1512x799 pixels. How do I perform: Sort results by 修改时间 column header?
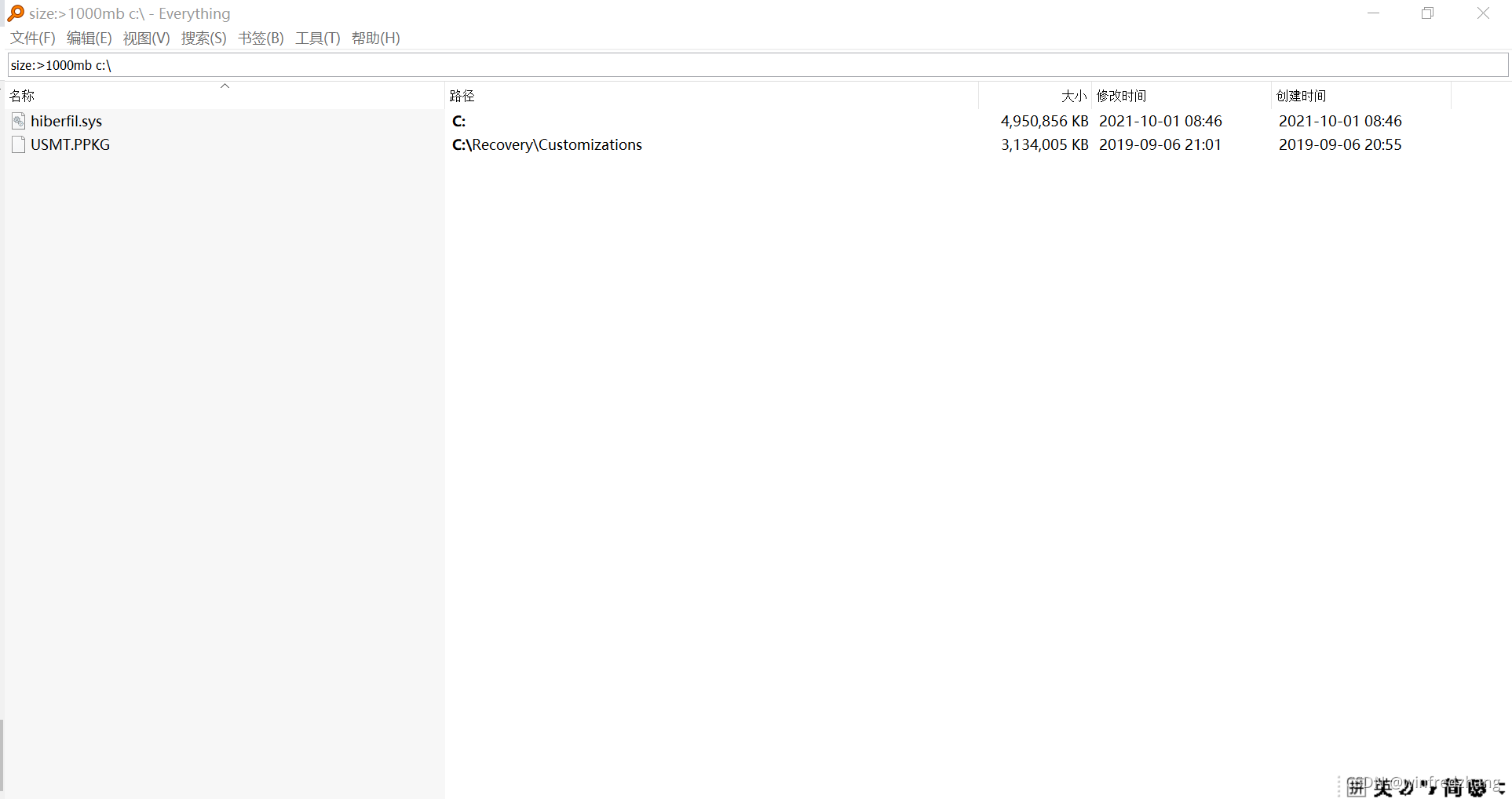[x=1181, y=96]
